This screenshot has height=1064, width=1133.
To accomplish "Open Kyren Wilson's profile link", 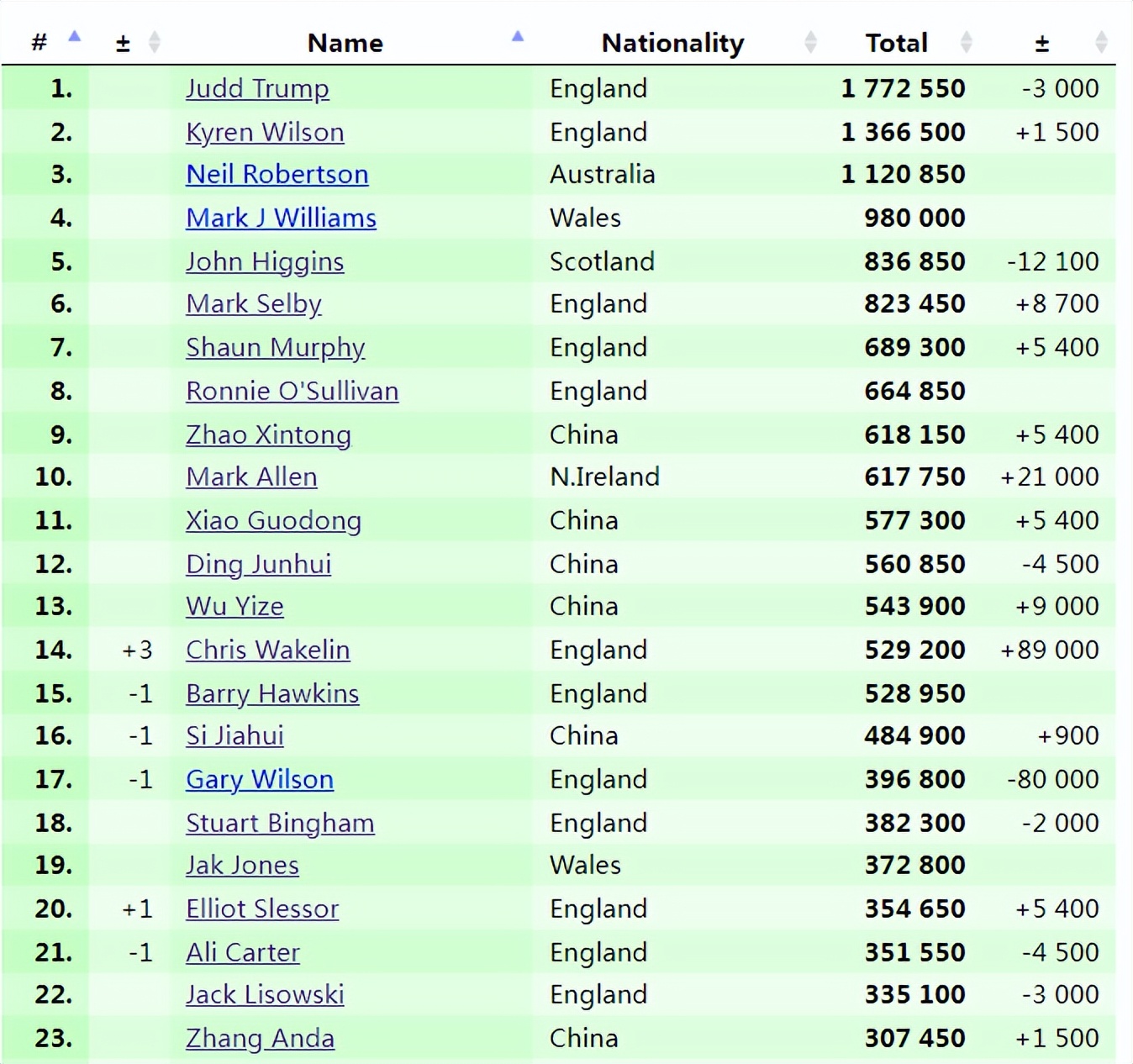I will pyautogui.click(x=265, y=132).
